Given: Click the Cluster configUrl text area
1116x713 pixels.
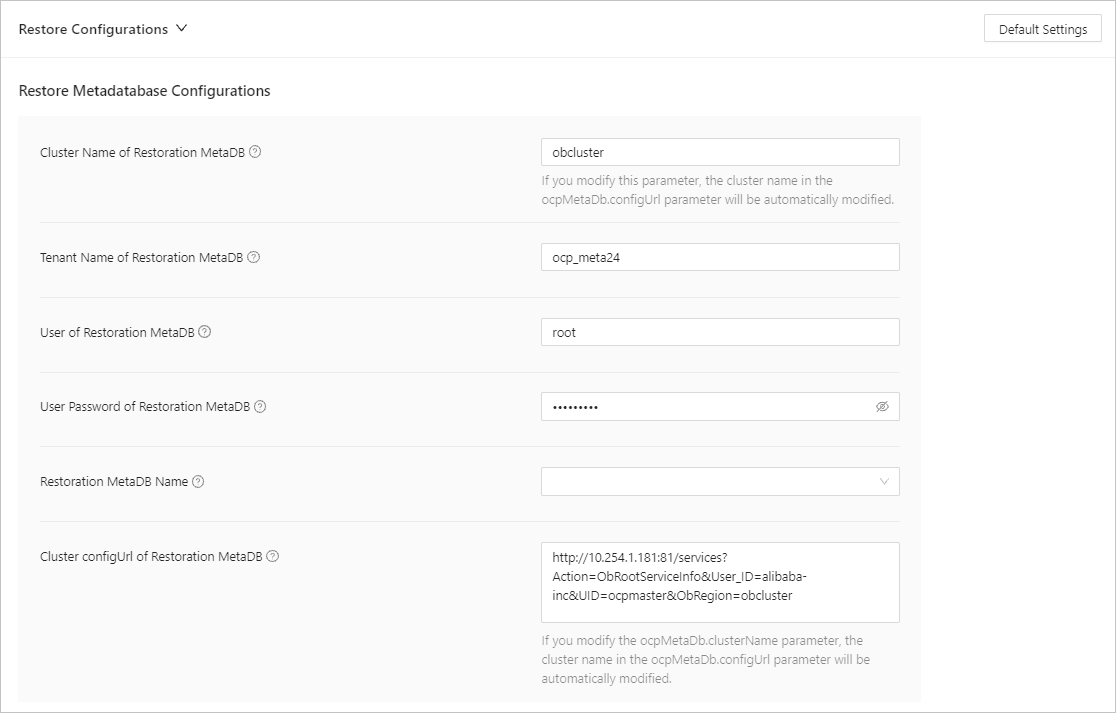Looking at the screenshot, I should click(720, 582).
